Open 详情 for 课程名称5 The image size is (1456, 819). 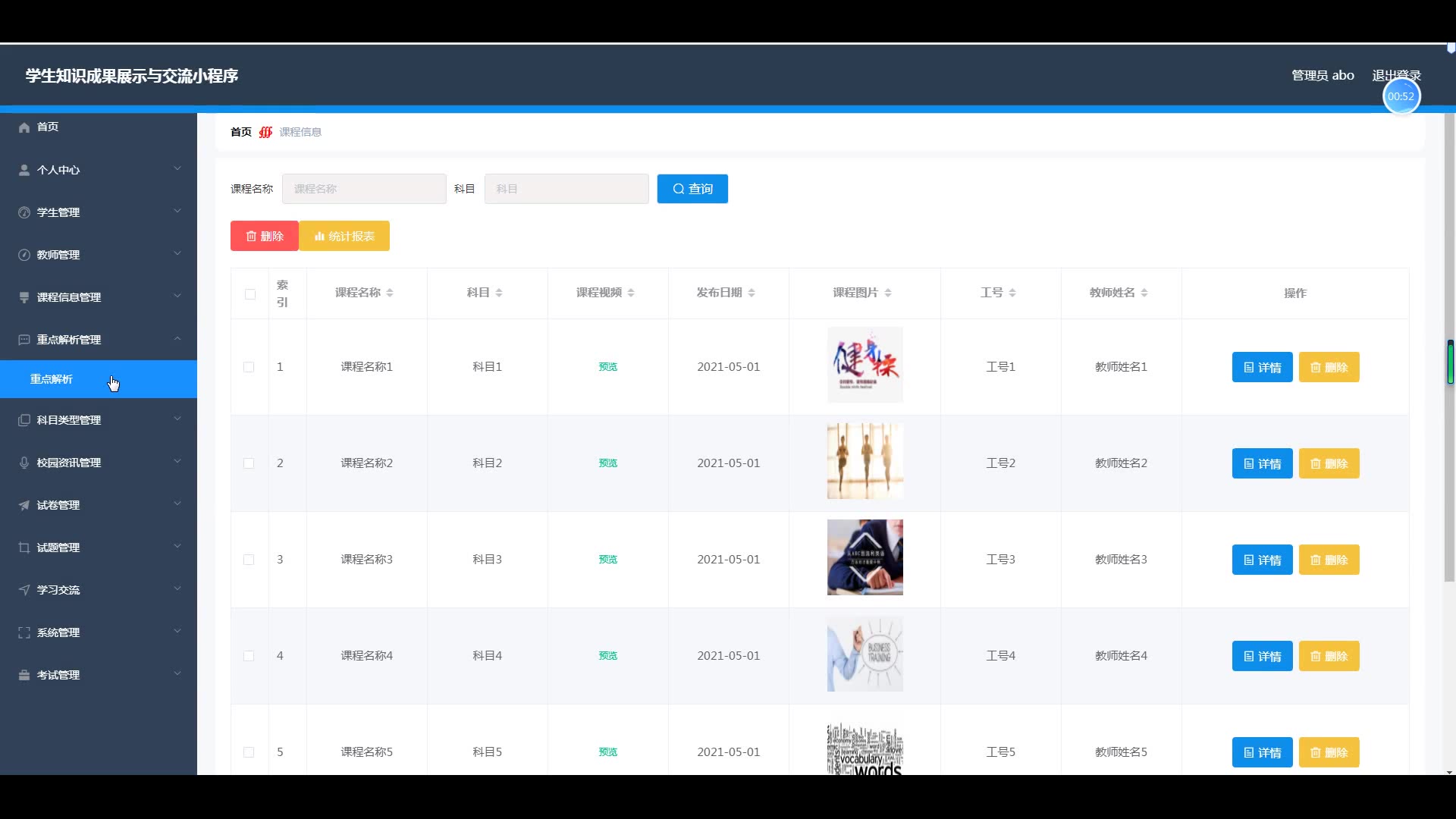1262,752
